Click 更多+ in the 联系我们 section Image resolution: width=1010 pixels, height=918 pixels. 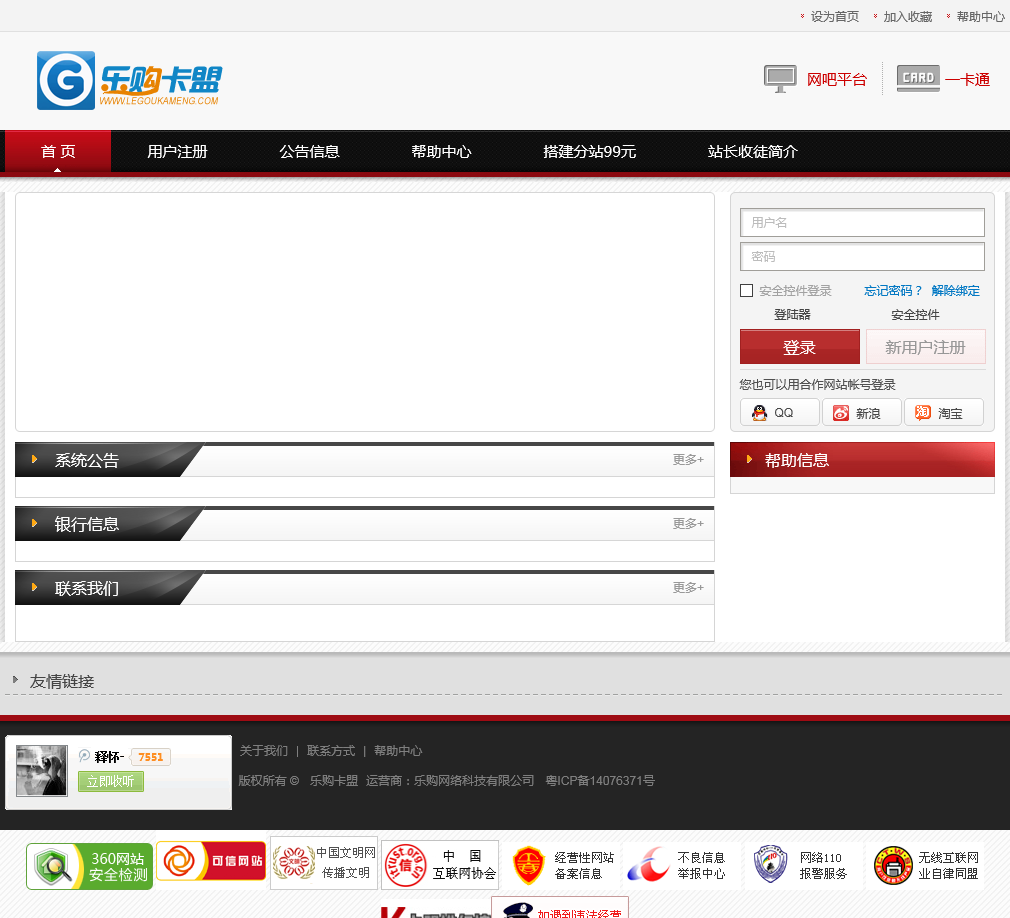tap(688, 587)
